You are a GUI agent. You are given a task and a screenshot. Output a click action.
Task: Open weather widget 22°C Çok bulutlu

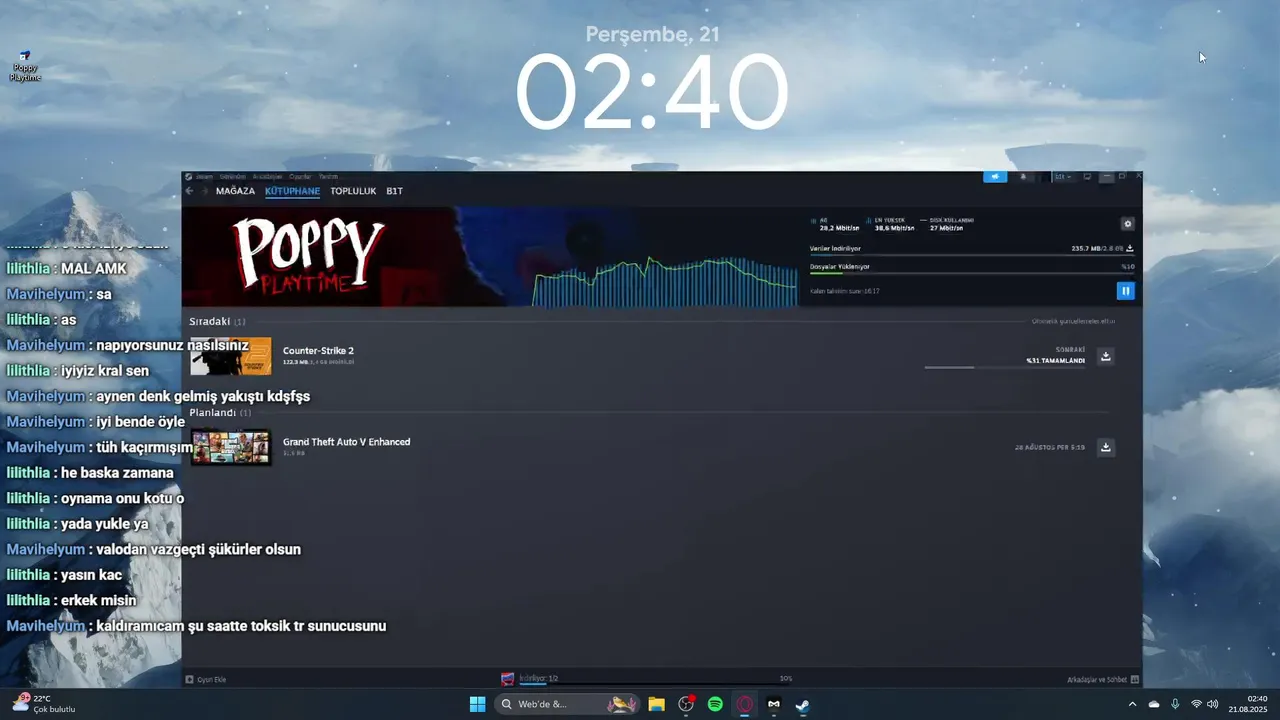coord(44,704)
